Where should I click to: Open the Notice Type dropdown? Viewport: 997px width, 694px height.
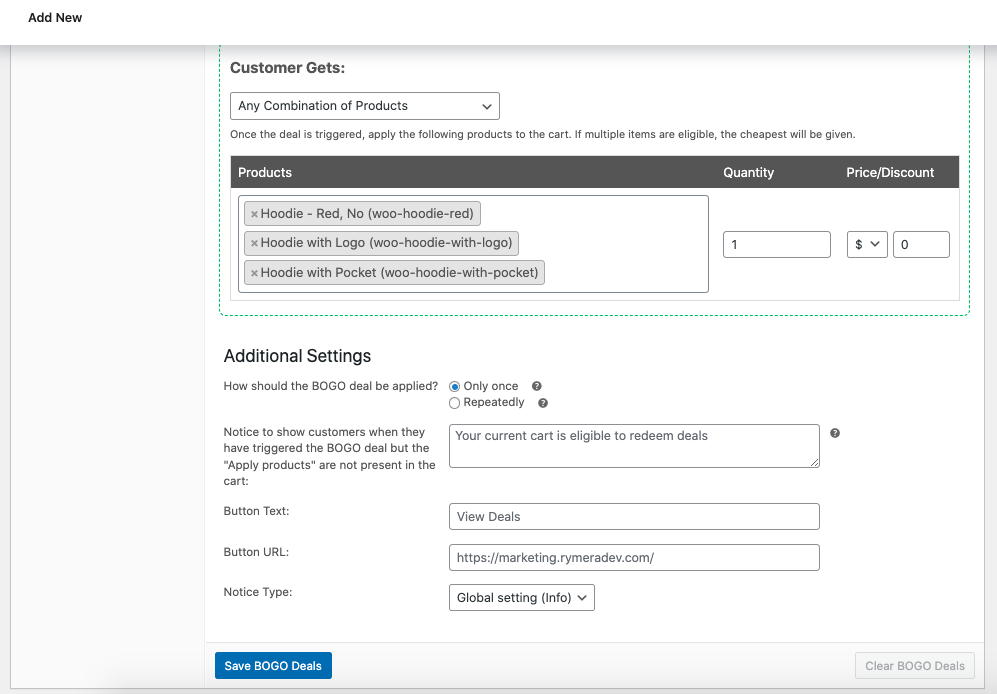pos(522,598)
